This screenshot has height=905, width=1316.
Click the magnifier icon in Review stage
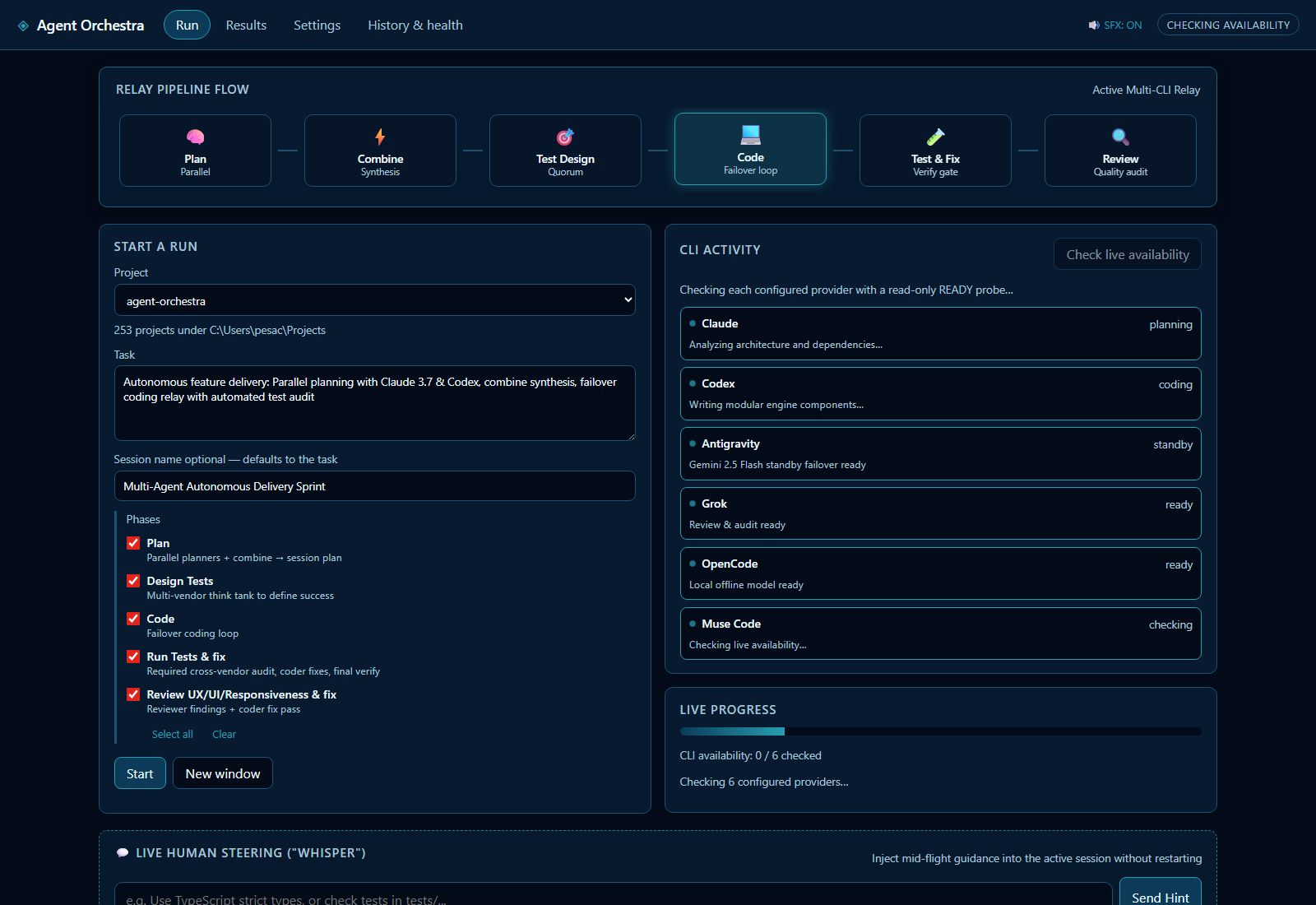tap(1120, 137)
